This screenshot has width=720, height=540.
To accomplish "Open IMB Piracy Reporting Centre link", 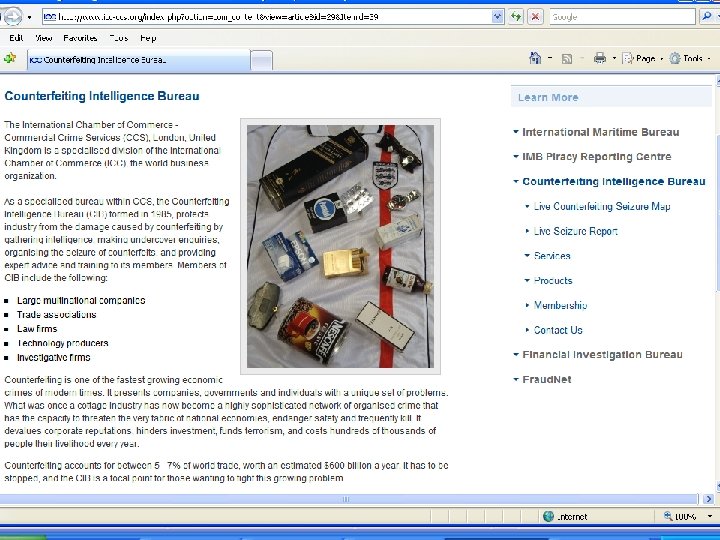I will coord(597,157).
